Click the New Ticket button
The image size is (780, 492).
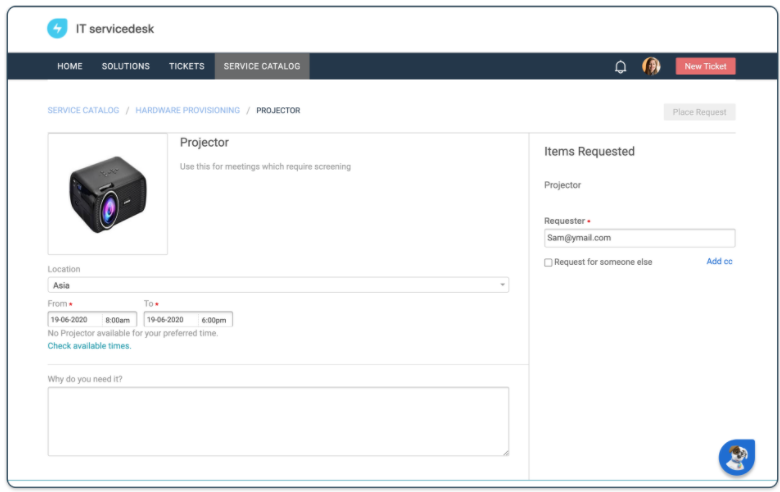[705, 67]
